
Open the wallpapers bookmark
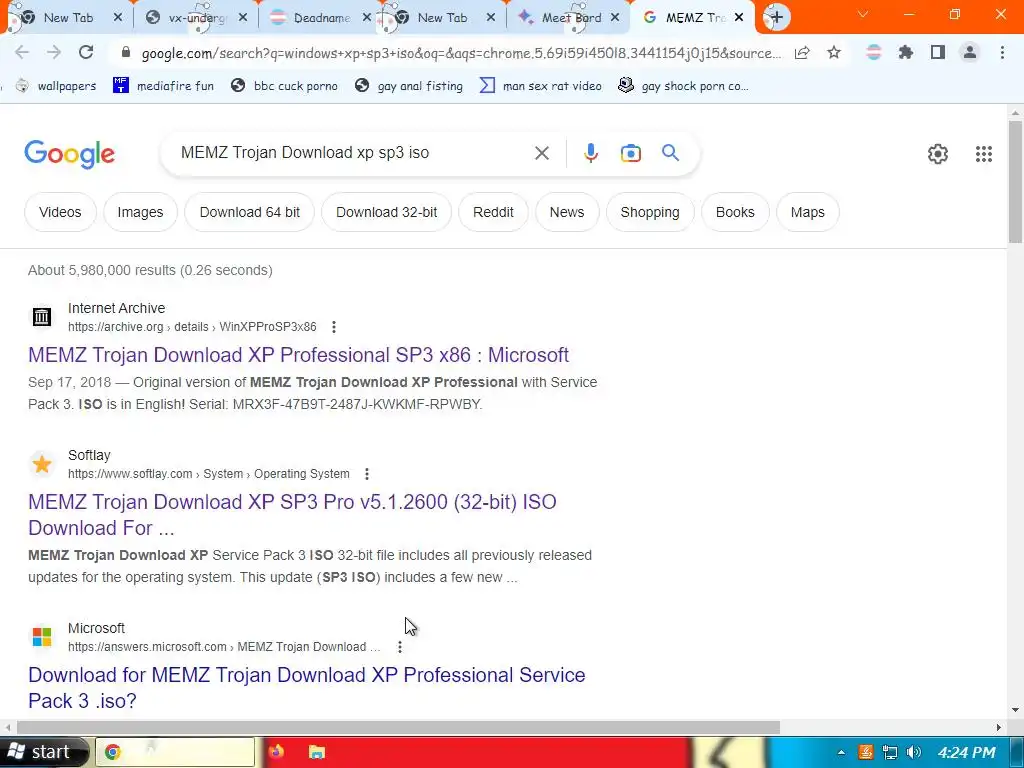coord(56,86)
